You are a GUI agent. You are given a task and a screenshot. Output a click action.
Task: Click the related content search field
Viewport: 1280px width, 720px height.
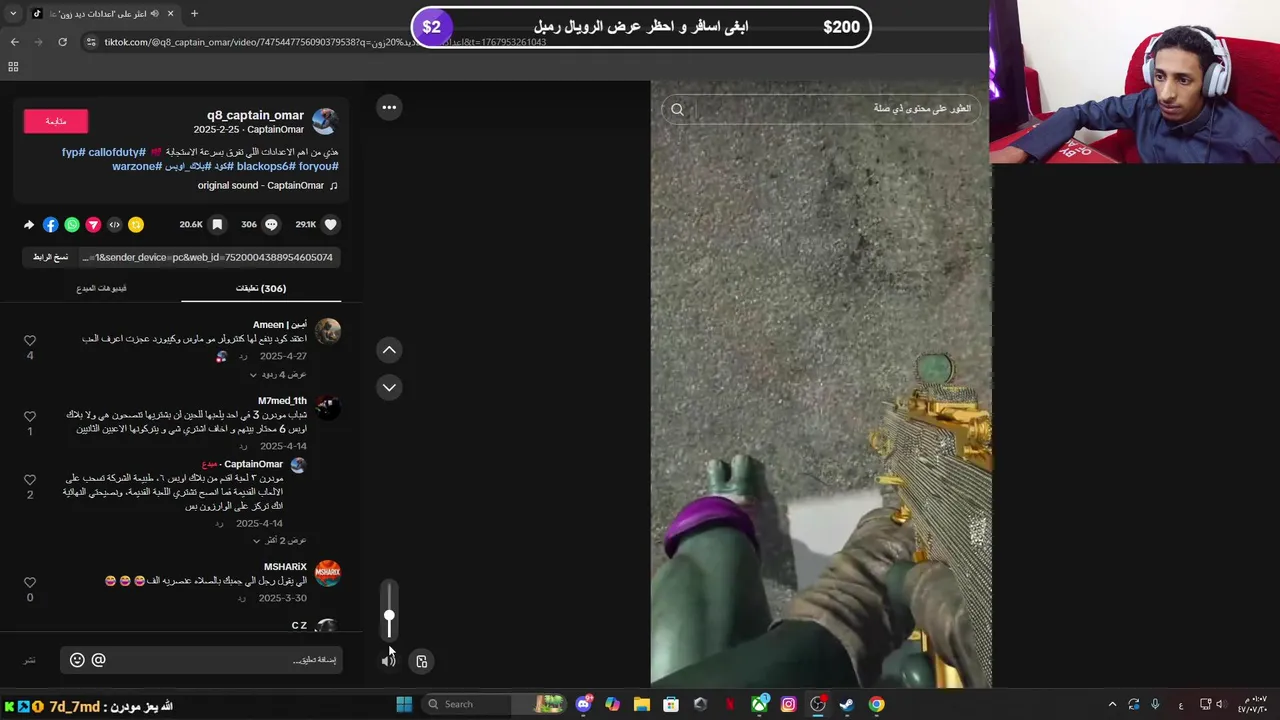pyautogui.click(x=821, y=109)
